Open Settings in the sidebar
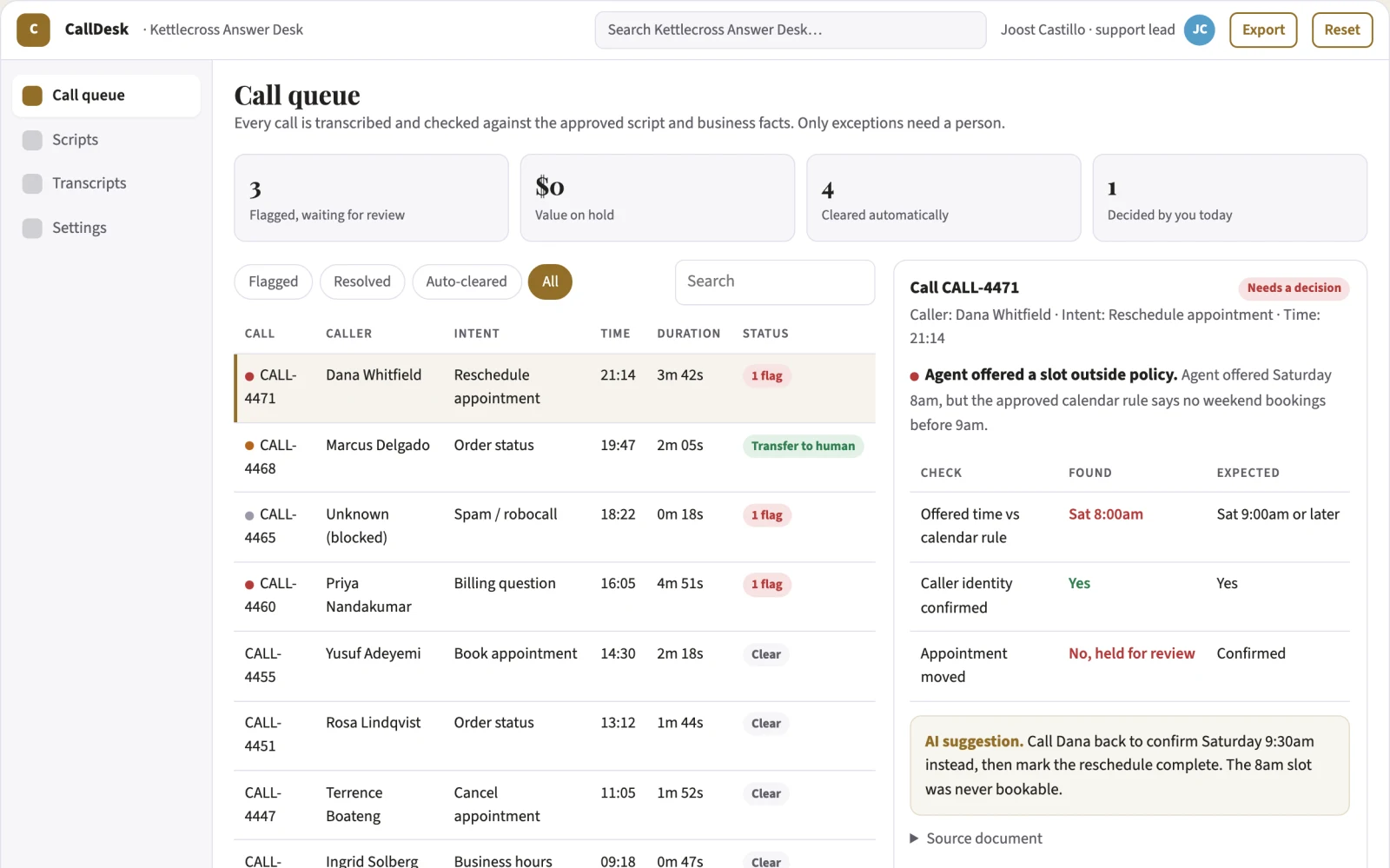The image size is (1390, 868). [x=106, y=228]
